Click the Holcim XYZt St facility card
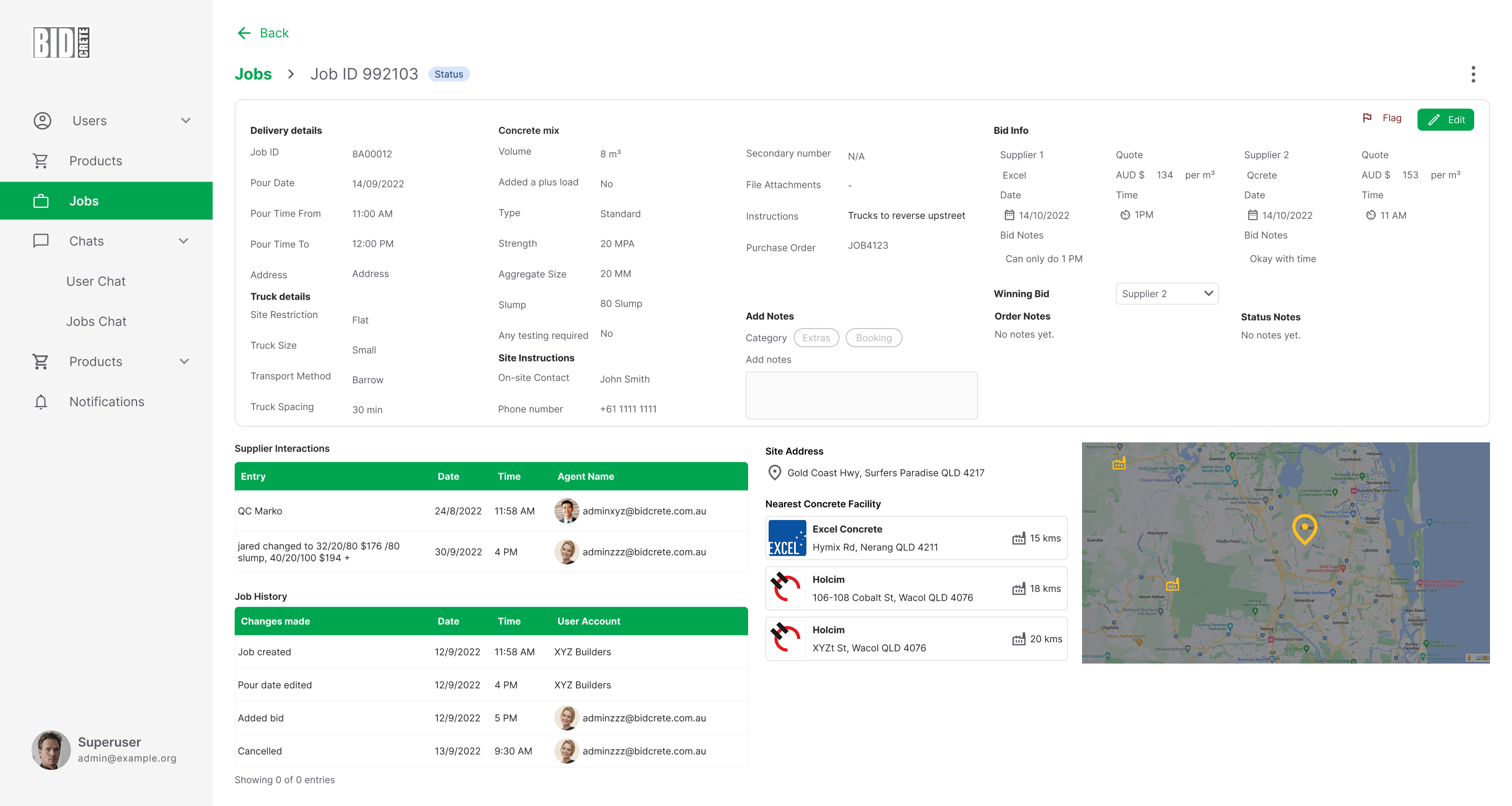Screen dimensions: 1512x806 (916, 639)
